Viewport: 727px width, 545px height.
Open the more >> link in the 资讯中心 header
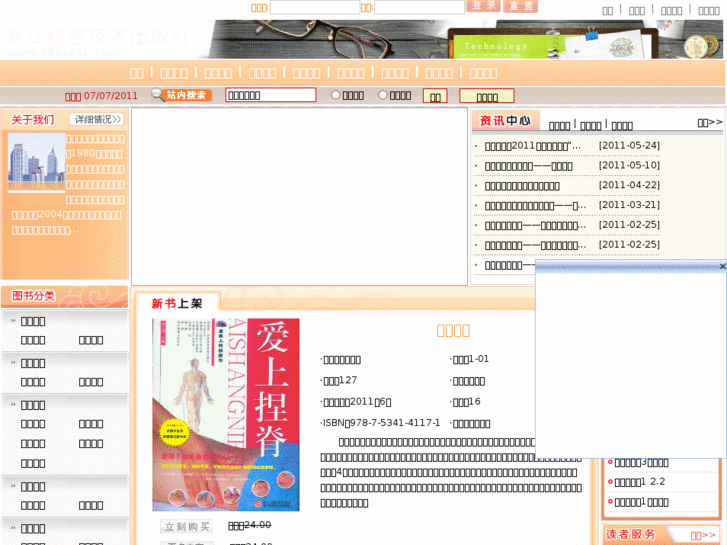click(710, 122)
